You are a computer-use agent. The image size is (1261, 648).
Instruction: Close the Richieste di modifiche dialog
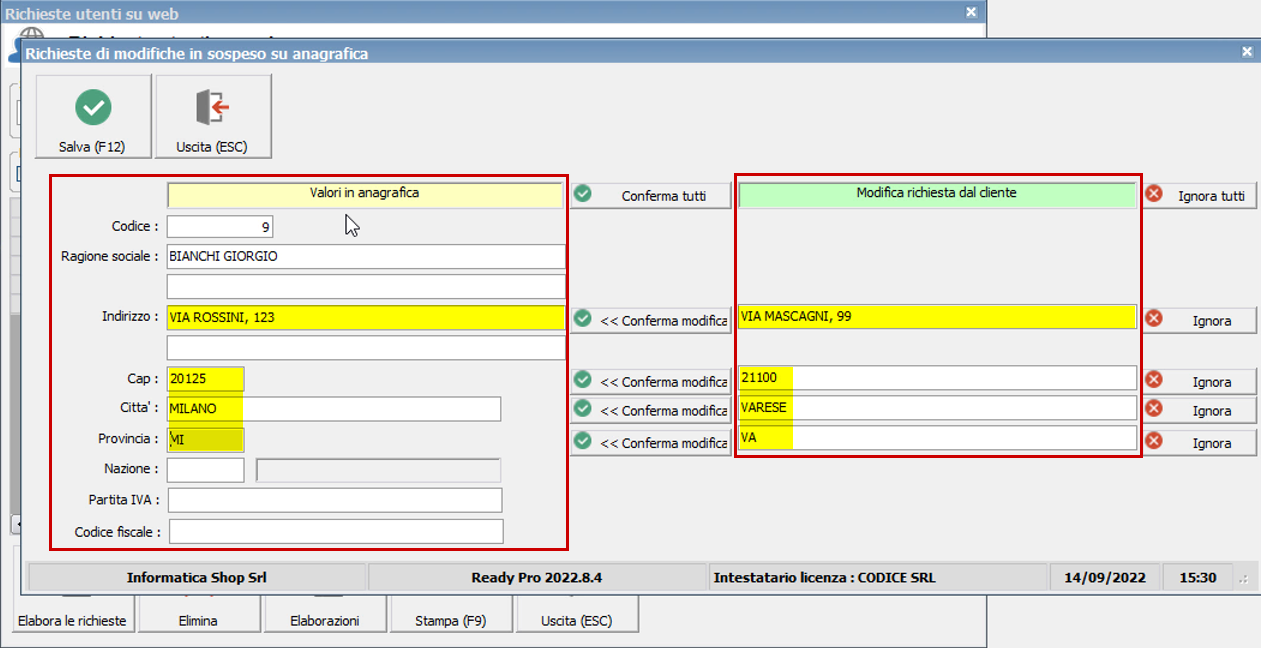[1246, 52]
